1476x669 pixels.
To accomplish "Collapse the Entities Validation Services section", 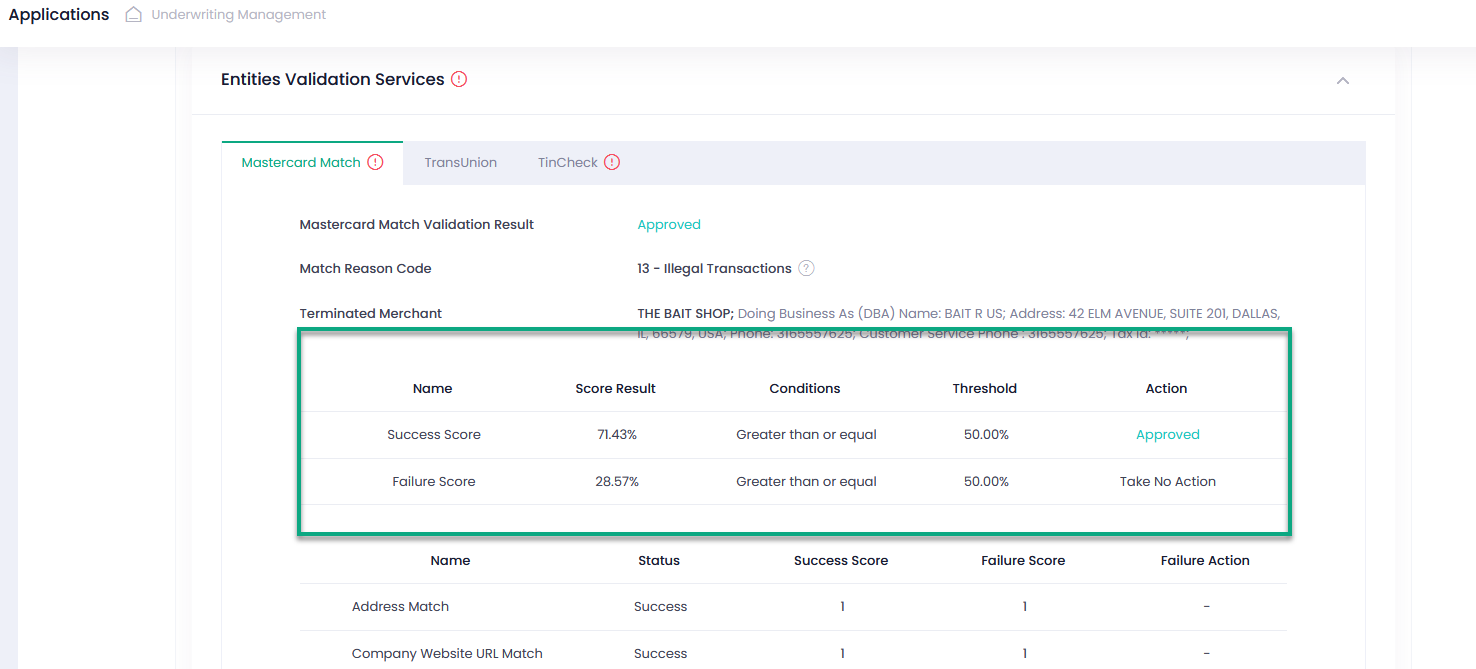I will (1343, 80).
